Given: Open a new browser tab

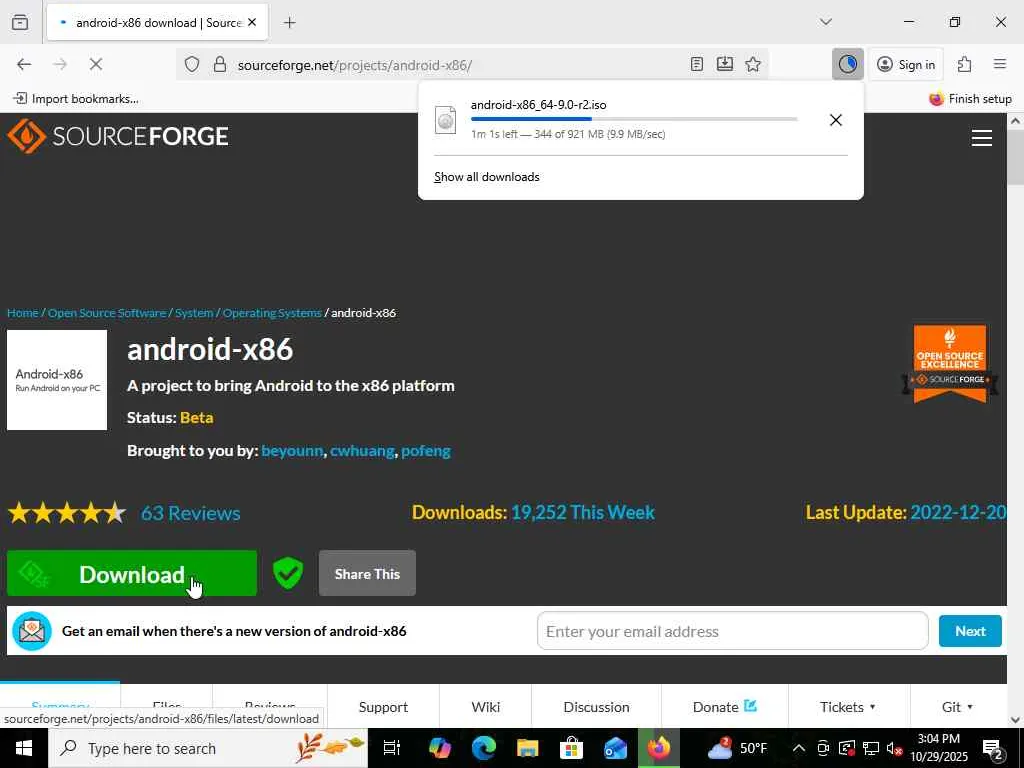Looking at the screenshot, I should (x=290, y=23).
